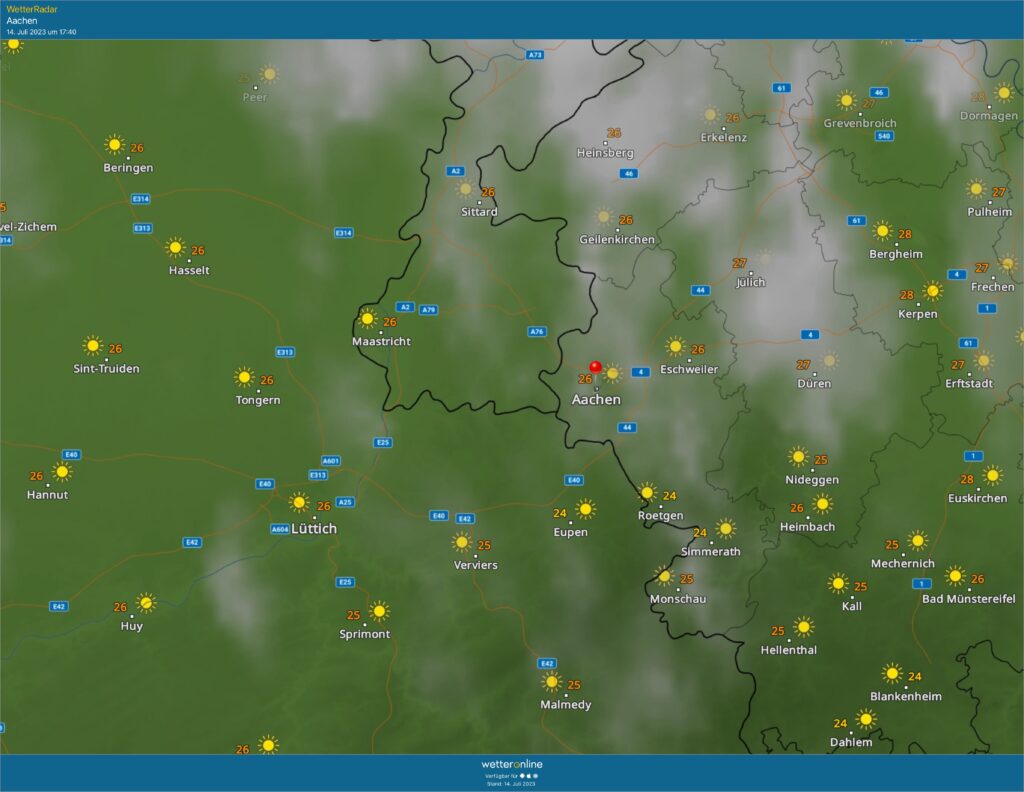Select the sun icon above Kerpen

(933, 291)
